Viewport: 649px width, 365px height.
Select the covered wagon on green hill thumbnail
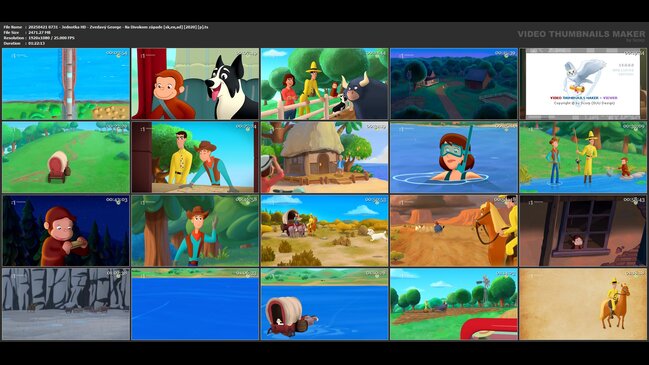[x=66, y=157]
